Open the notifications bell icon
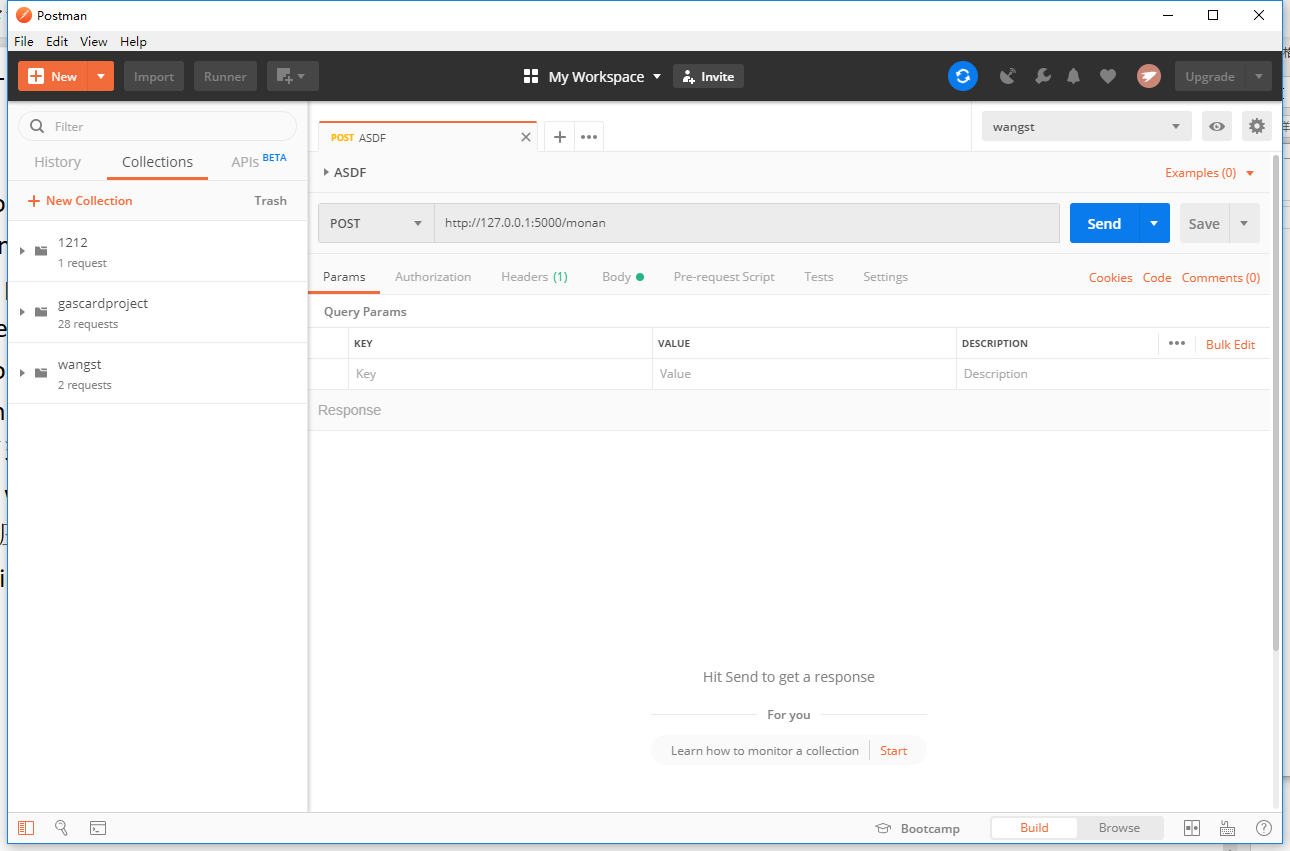The width and height of the screenshot is (1290, 851). (x=1074, y=76)
